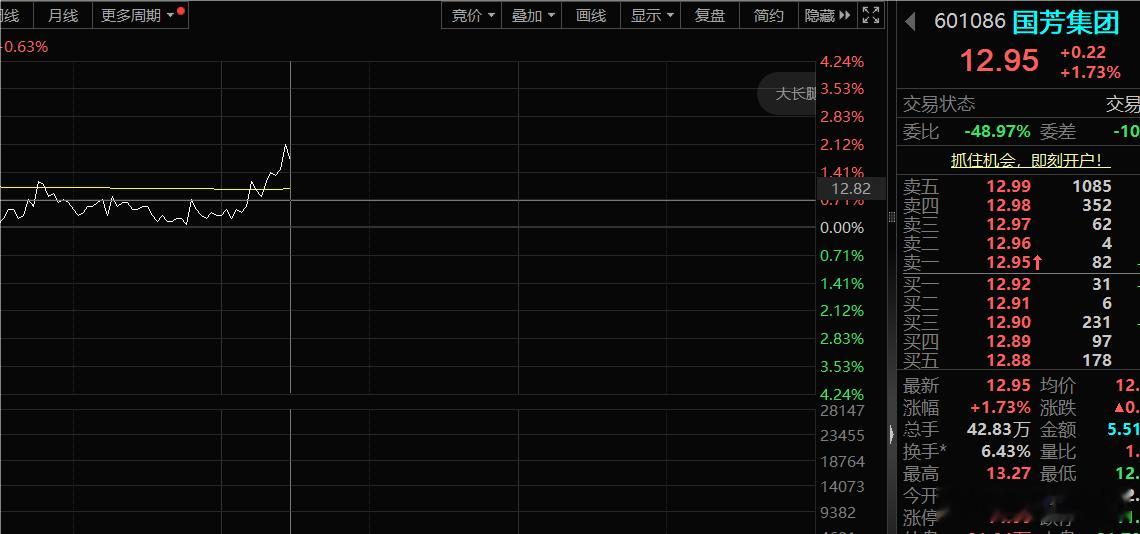Click 卖五 volume 1085
Image resolution: width=1140 pixels, height=534 pixels.
click(1092, 186)
